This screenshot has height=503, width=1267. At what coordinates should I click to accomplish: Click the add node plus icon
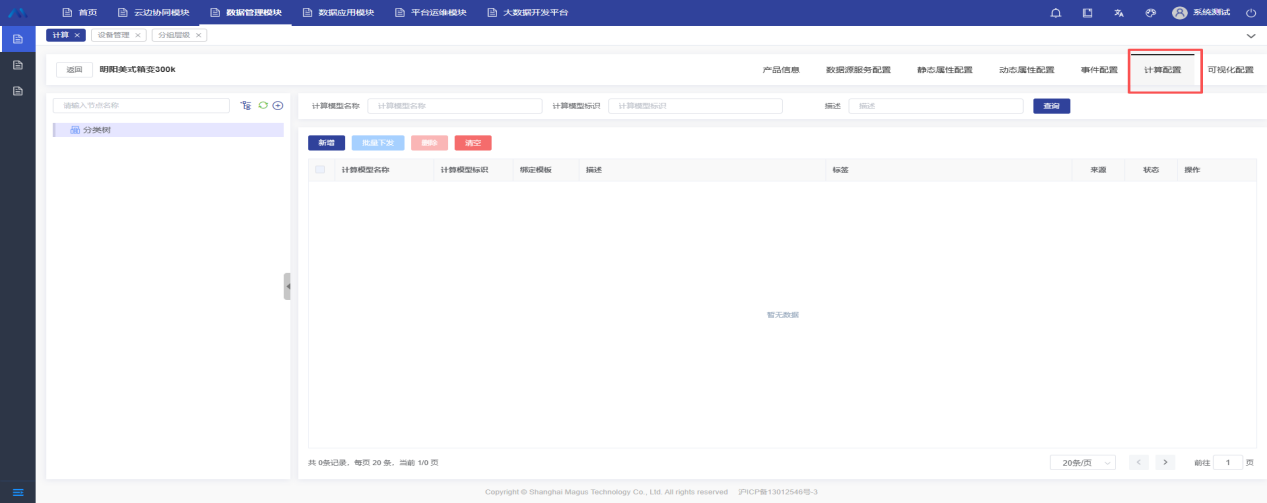[278, 105]
